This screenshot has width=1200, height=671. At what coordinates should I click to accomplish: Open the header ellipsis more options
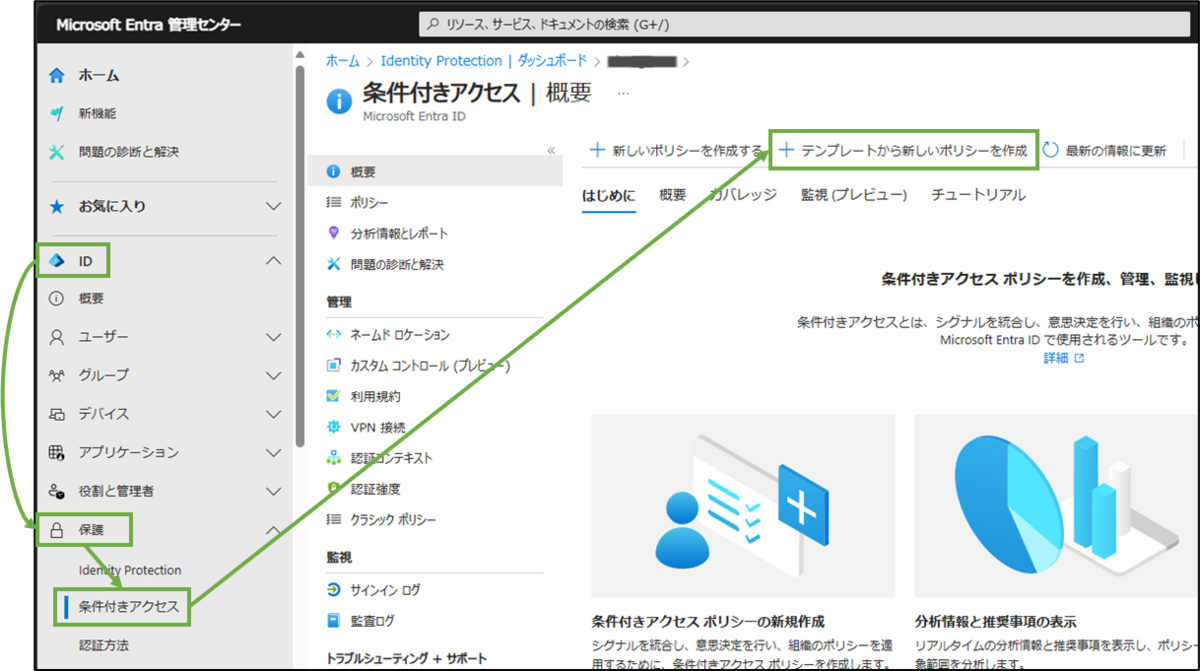[x=624, y=93]
